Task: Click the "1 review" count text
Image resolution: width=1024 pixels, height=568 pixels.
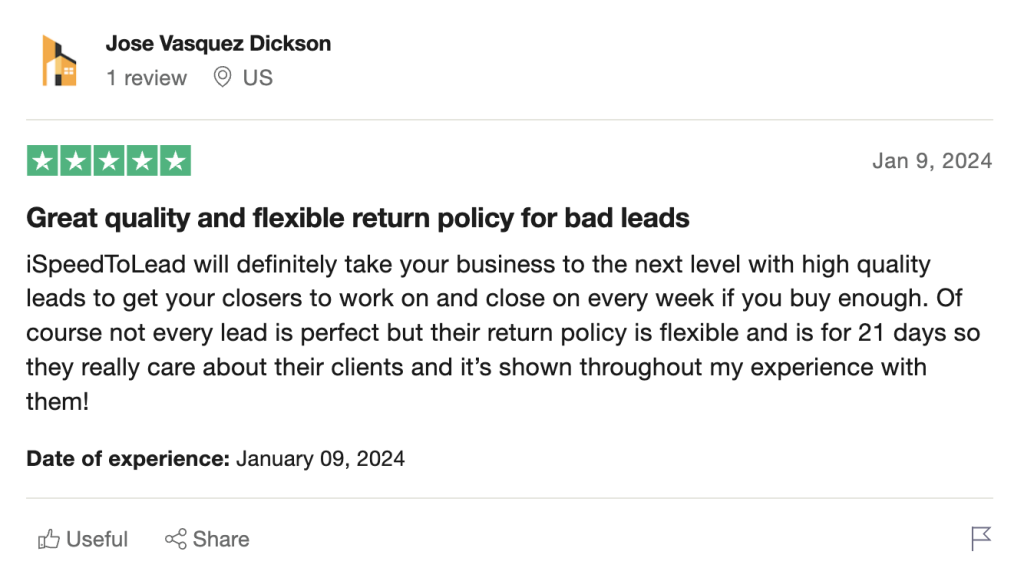Action: (x=146, y=78)
